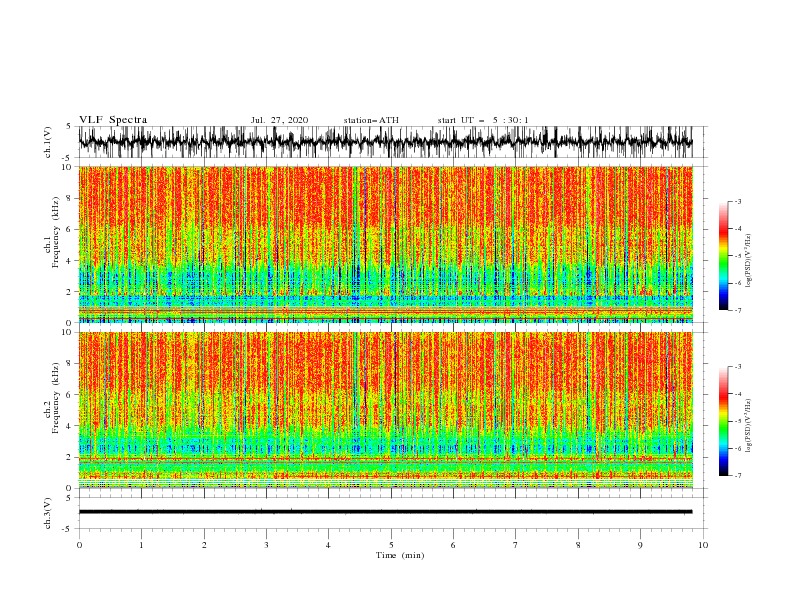Click the "6" kHz tick of ch.2 spectrogram
Screen dimensions: 792x612
tap(69, 395)
